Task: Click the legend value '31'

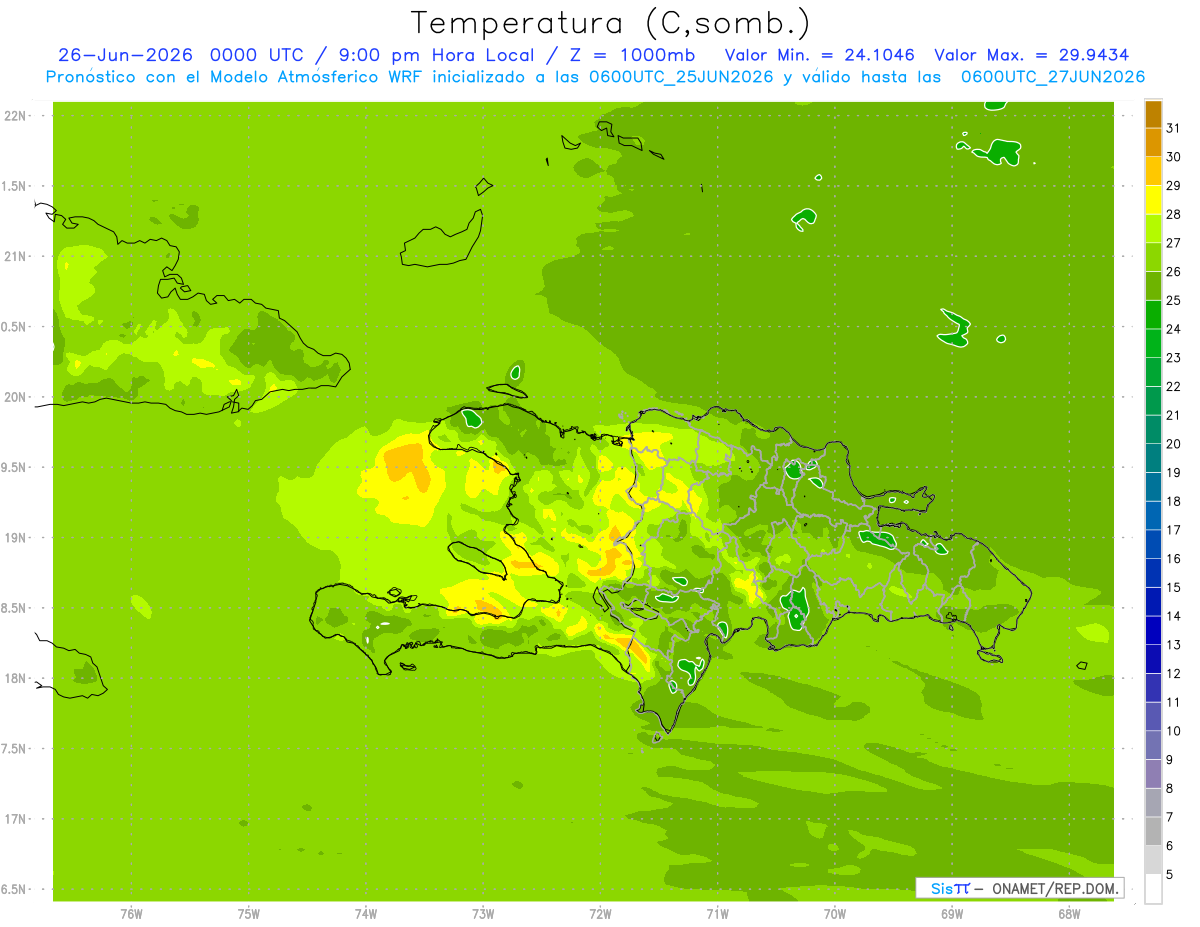Action: coord(1174,128)
